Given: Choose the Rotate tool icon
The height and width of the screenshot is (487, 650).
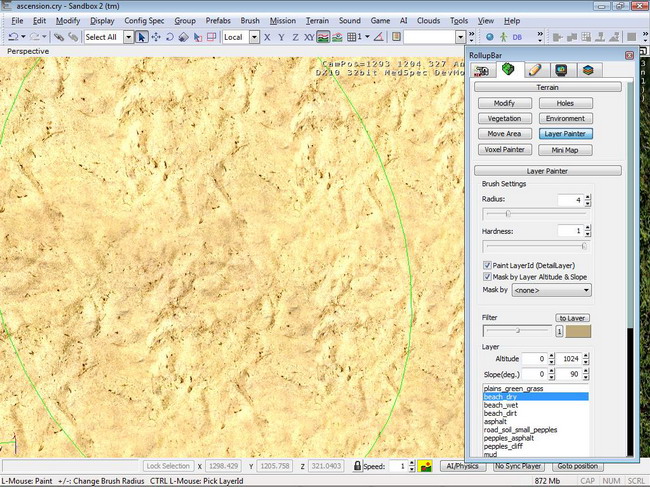Looking at the screenshot, I should coord(170,37).
